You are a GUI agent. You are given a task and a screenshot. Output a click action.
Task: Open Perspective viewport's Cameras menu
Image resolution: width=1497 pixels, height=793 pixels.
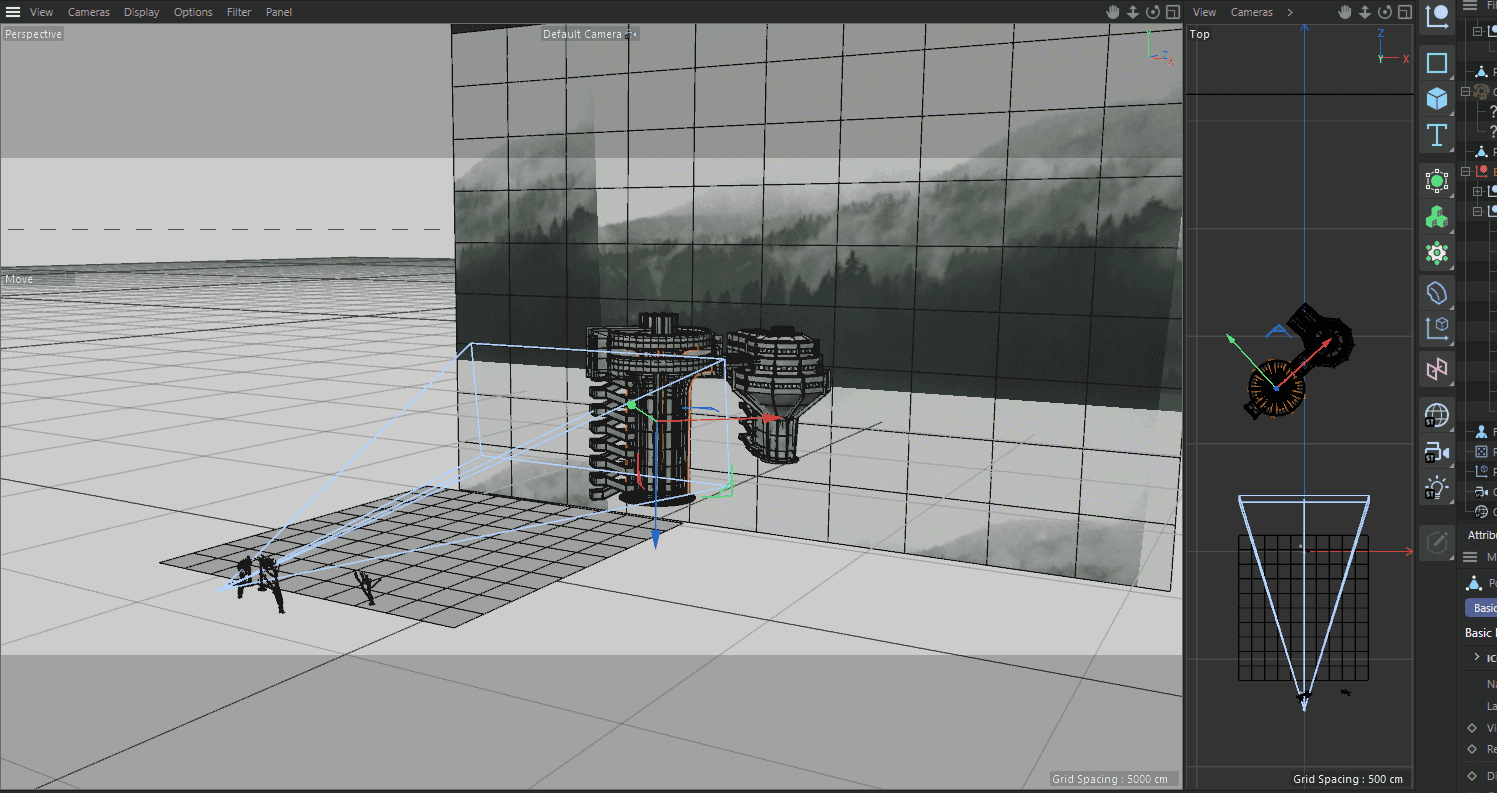(89, 12)
